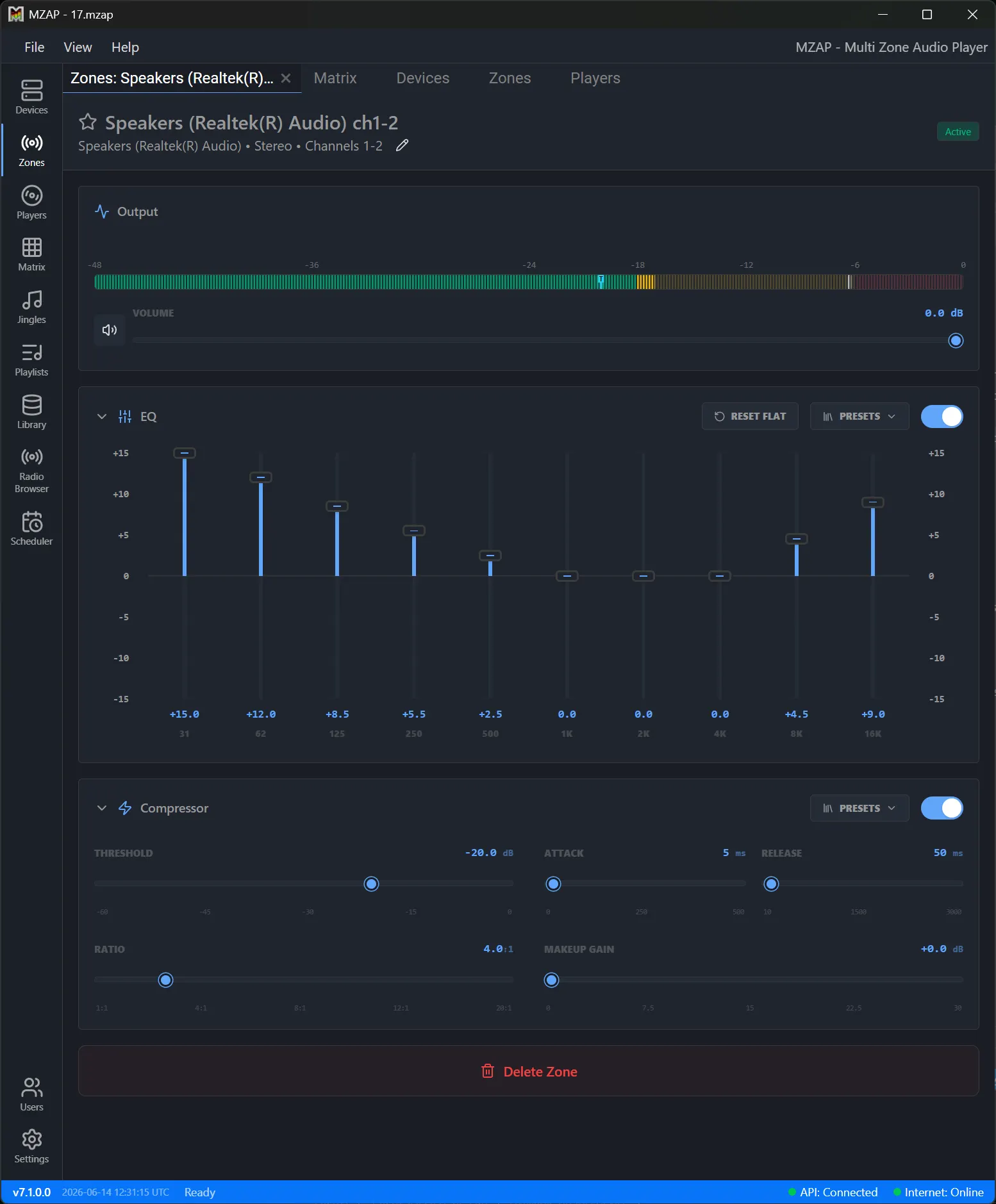Click the Active status badge
The width and height of the screenshot is (996, 1204).
pyautogui.click(x=958, y=131)
